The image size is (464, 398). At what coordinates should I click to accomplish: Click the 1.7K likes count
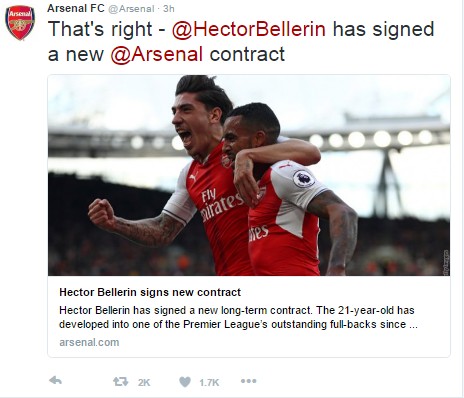point(209,382)
